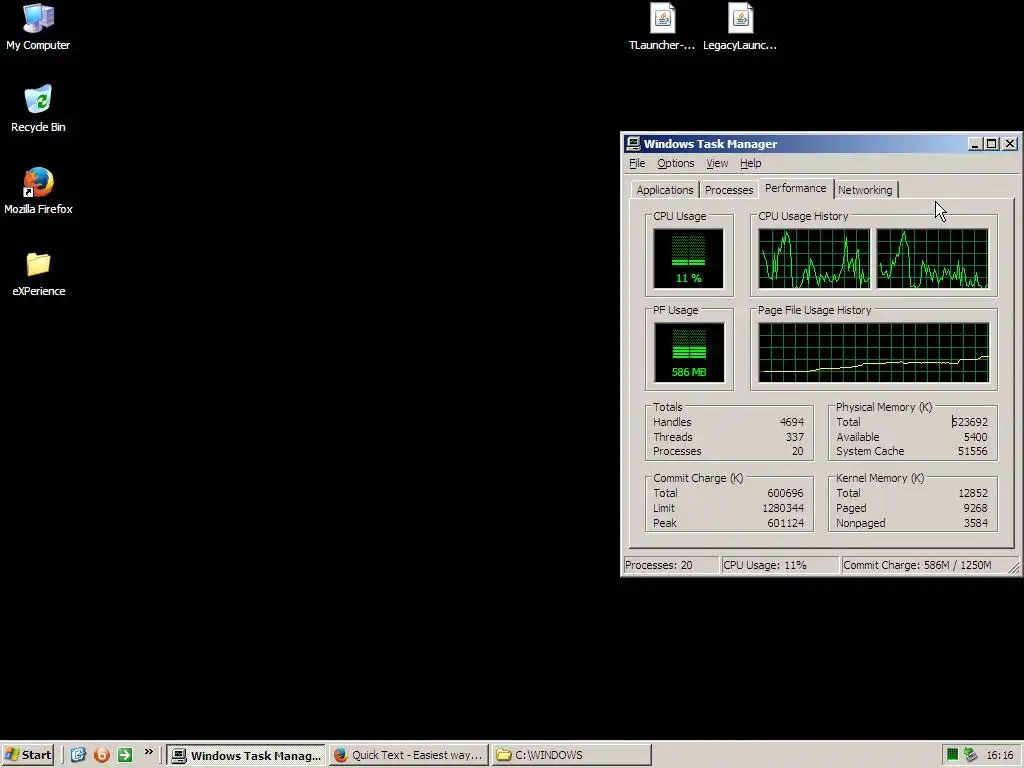
Task: Click the PF Usage 586 MB gauge
Action: 688,353
